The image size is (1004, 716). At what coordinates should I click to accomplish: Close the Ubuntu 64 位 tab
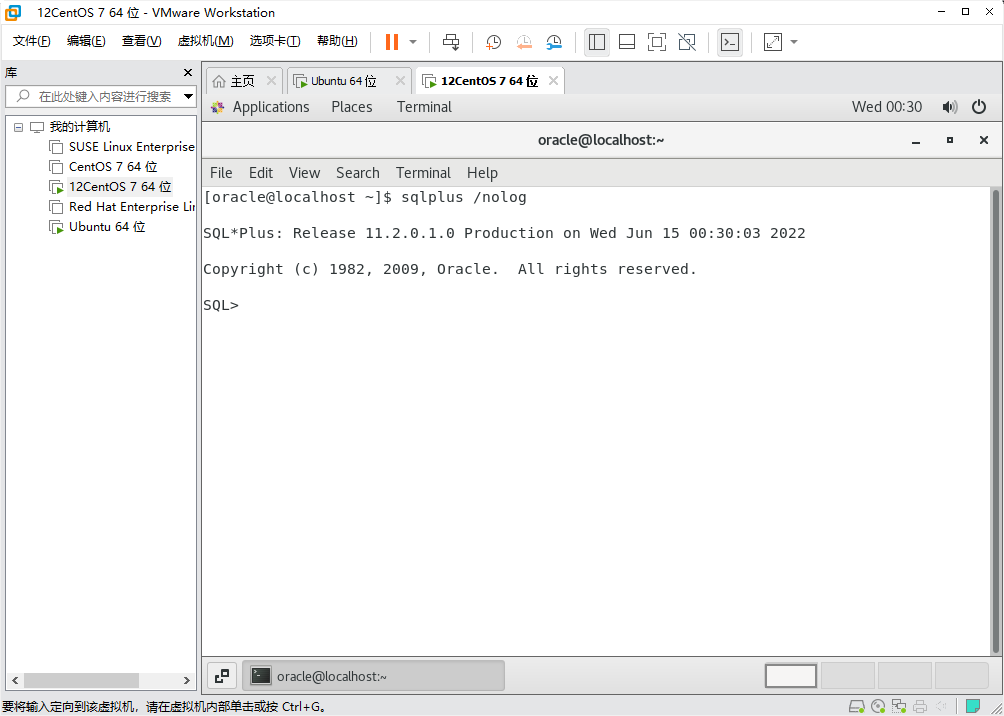(400, 81)
